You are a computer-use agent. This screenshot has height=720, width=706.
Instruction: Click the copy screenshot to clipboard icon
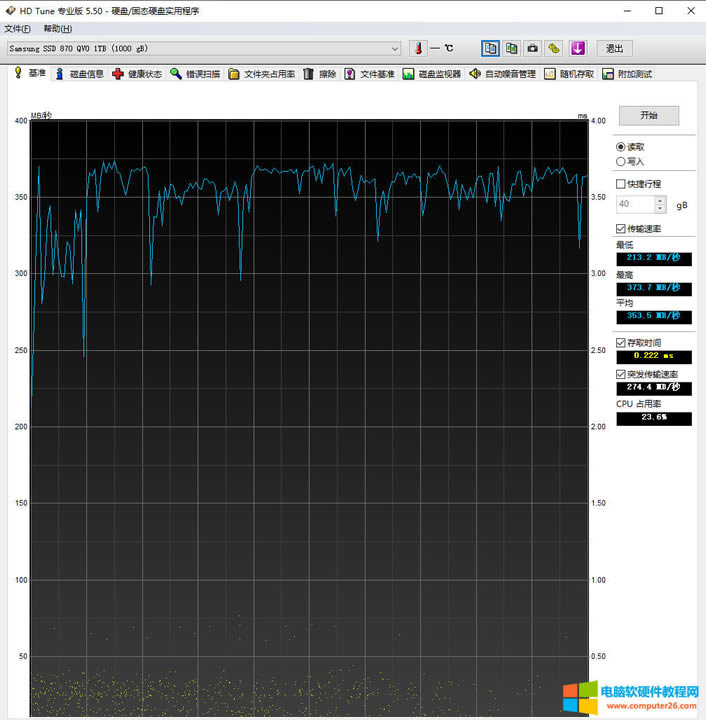point(511,48)
